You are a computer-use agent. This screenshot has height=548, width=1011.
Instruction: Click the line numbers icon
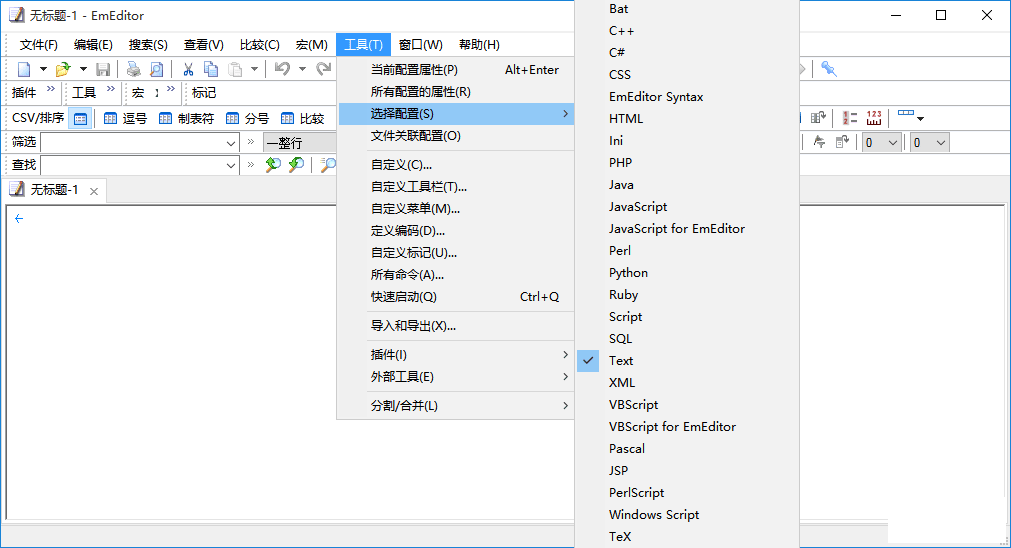pyautogui.click(x=850, y=118)
